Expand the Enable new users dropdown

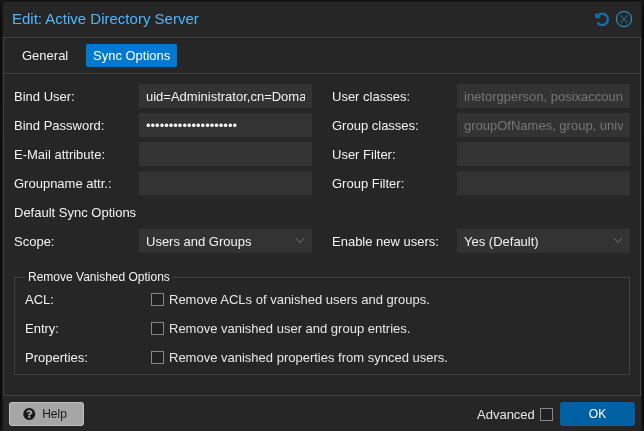543,241
